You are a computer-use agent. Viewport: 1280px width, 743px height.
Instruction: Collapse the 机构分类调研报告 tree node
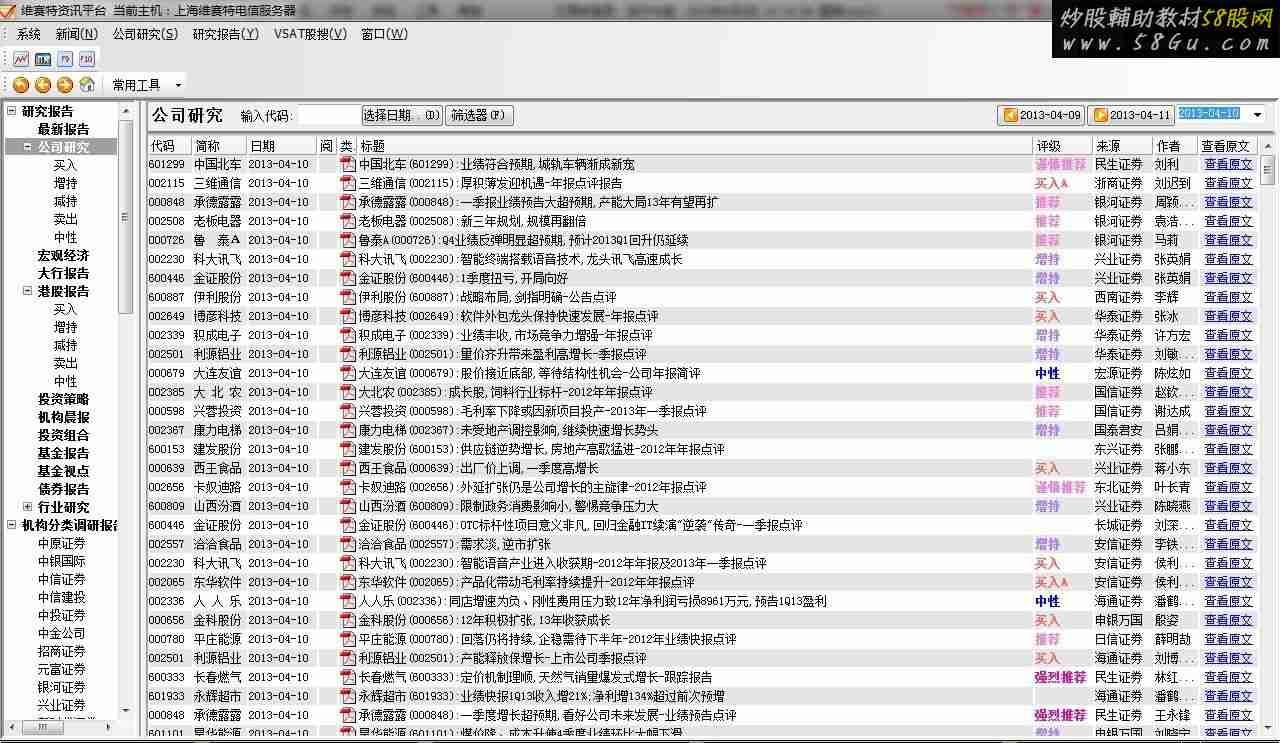coord(12,525)
